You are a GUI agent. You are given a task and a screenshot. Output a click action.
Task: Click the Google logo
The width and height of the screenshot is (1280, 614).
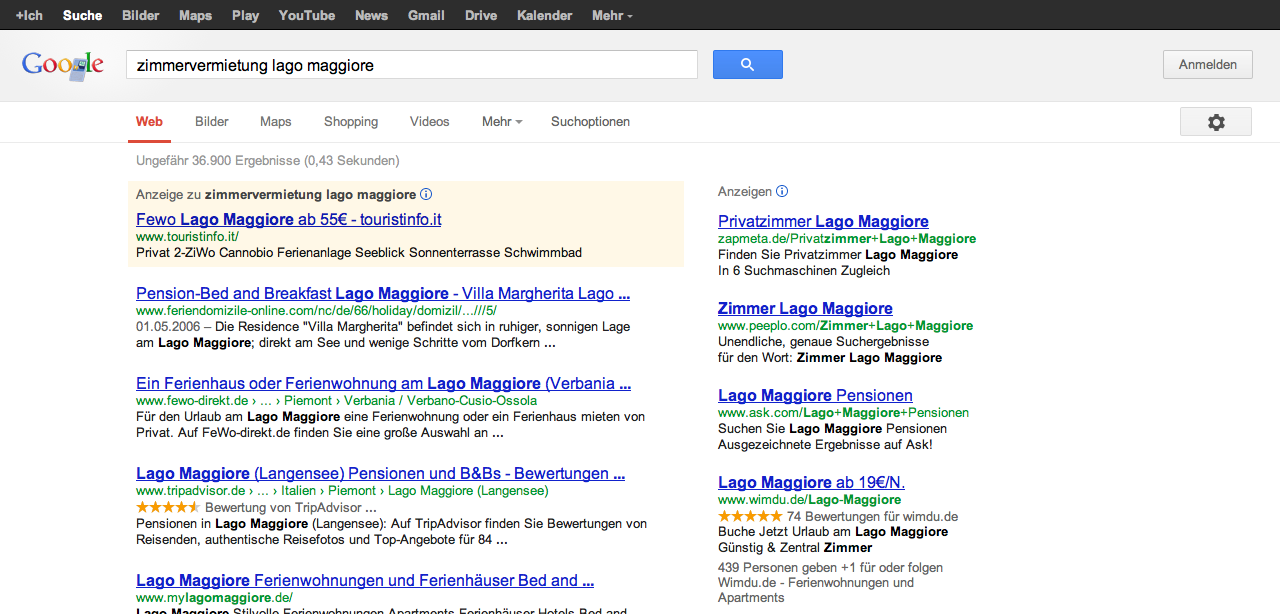pos(63,65)
